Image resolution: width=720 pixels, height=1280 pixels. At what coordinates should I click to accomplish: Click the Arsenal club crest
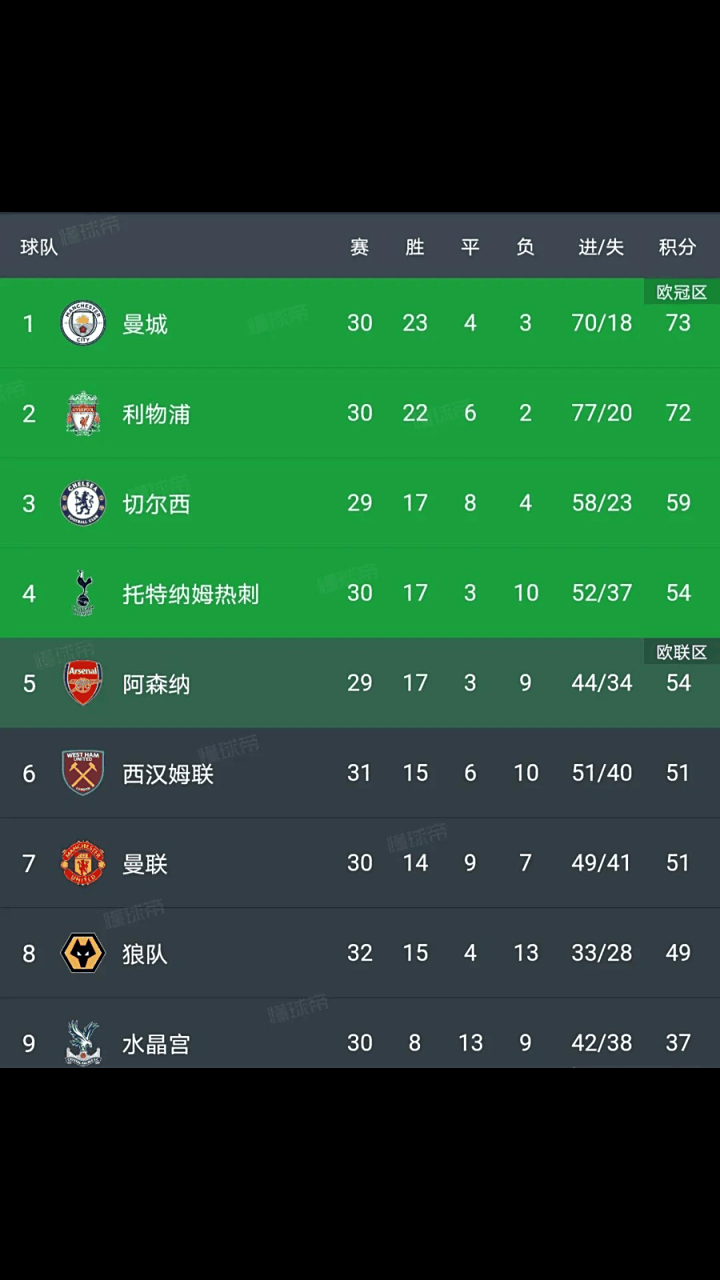[x=83, y=683]
